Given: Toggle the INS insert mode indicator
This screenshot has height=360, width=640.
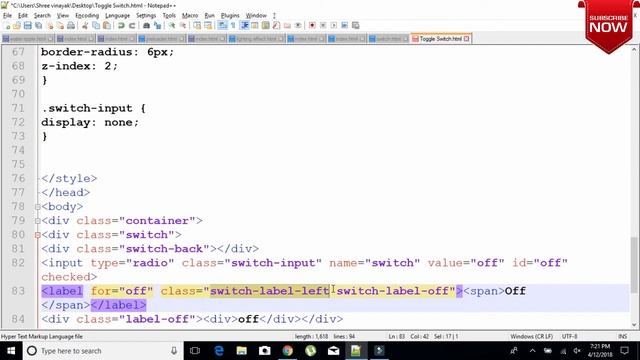Looking at the screenshot, I should (x=622, y=336).
